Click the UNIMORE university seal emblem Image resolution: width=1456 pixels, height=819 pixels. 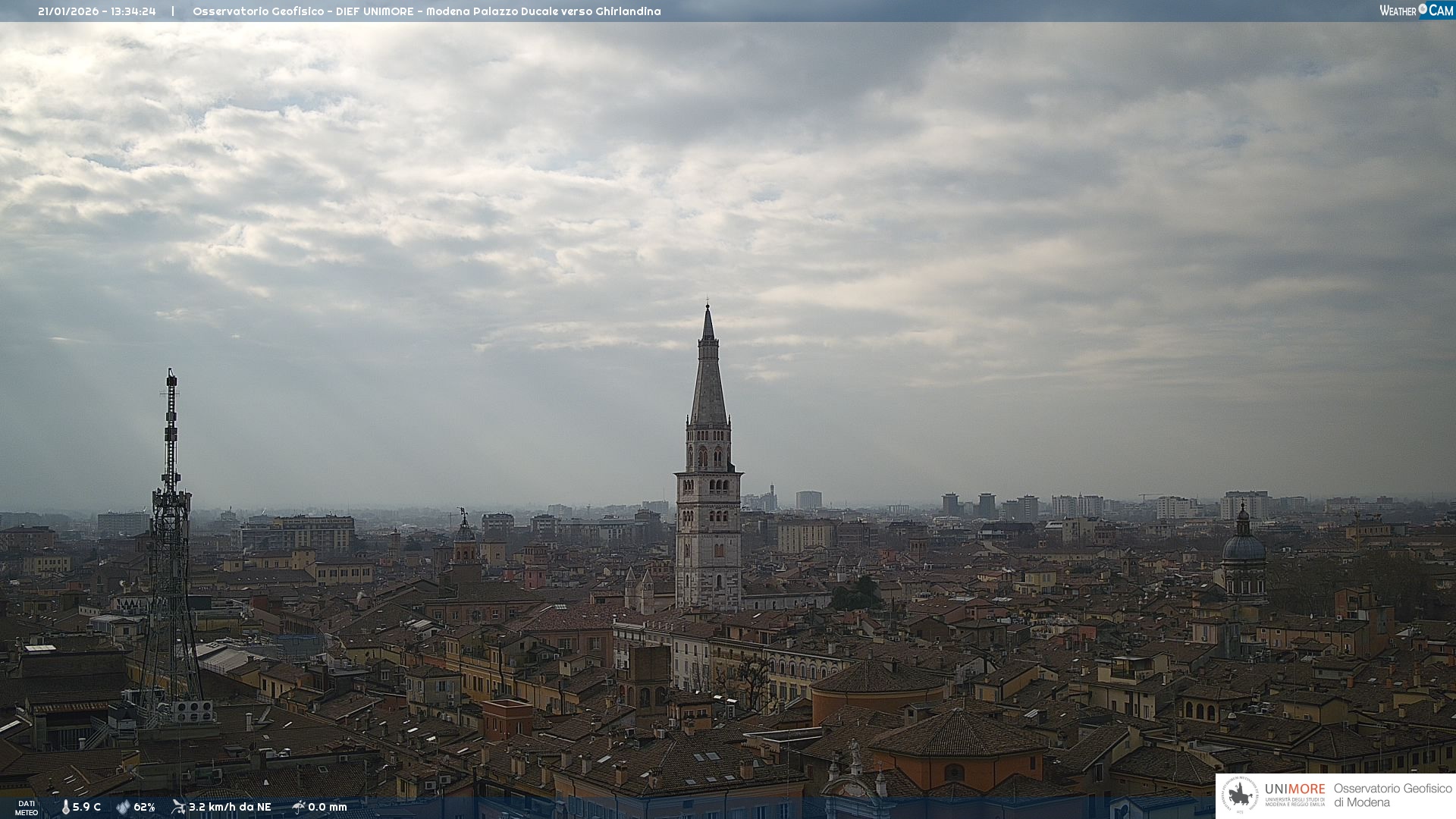pos(1240,795)
